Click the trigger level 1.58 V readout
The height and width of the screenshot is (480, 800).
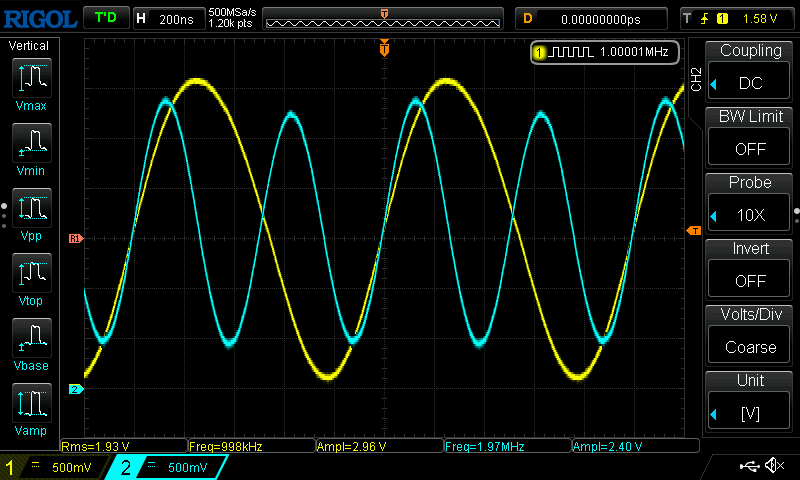point(760,19)
